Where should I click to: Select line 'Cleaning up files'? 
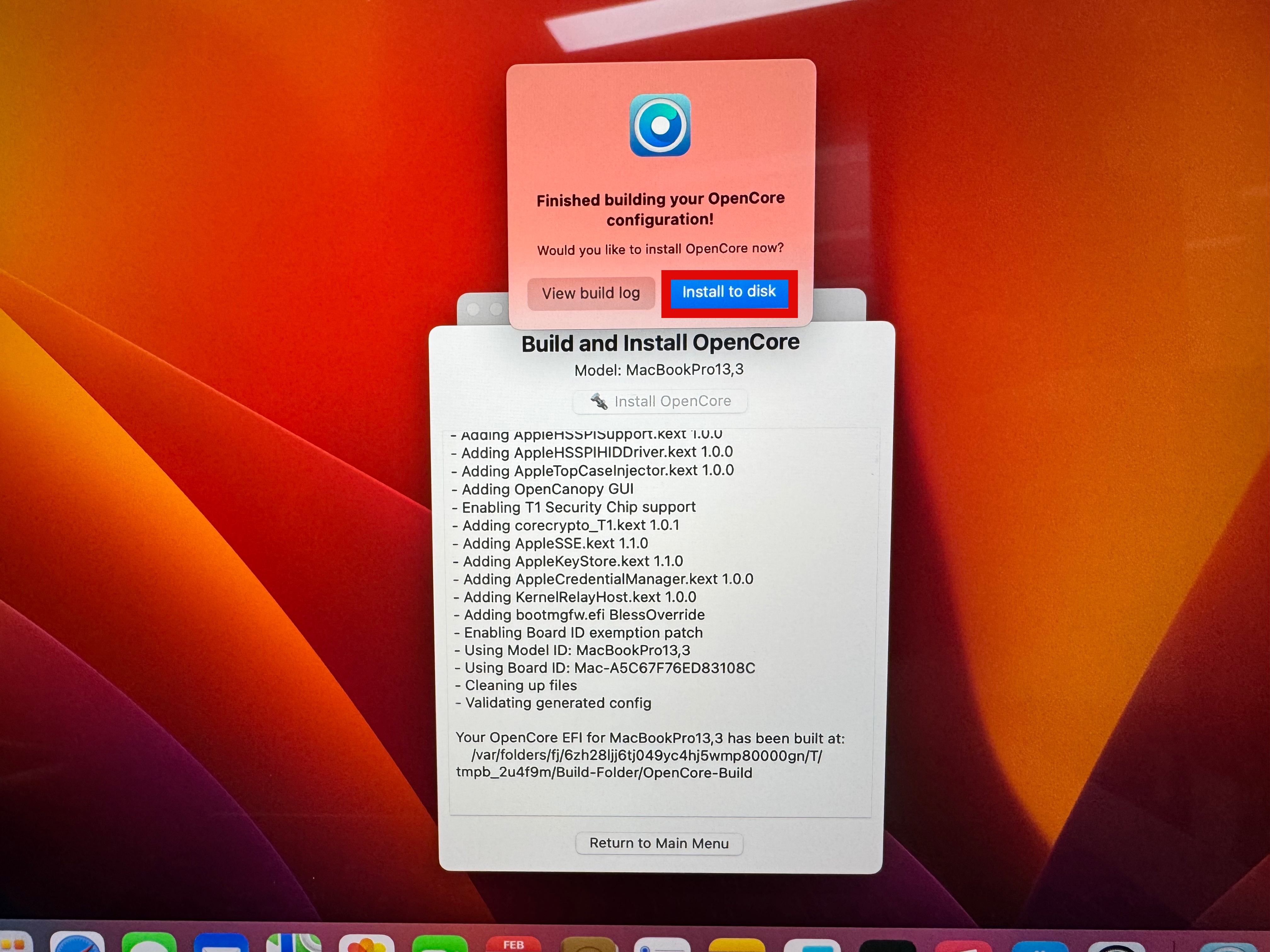(516, 685)
